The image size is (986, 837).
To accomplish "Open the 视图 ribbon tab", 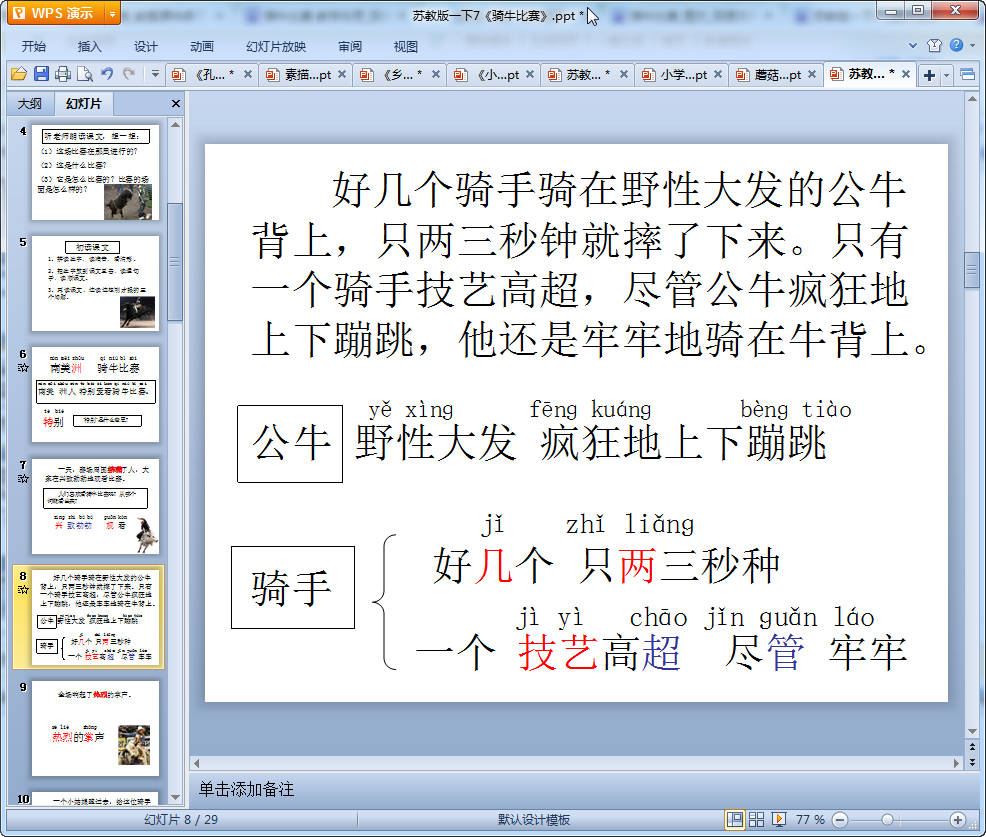I will pos(406,46).
